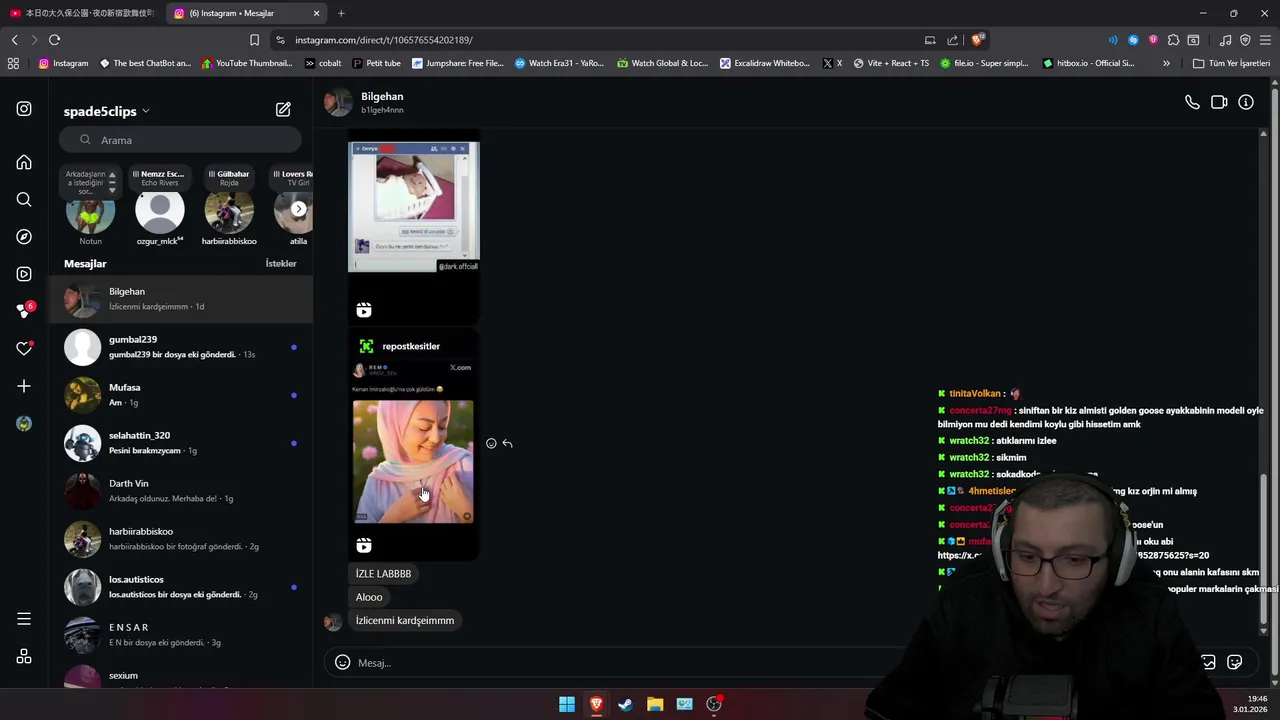
Task: Open Tüm Yer İşaretleri bookmarks folder
Action: pos(1231,63)
